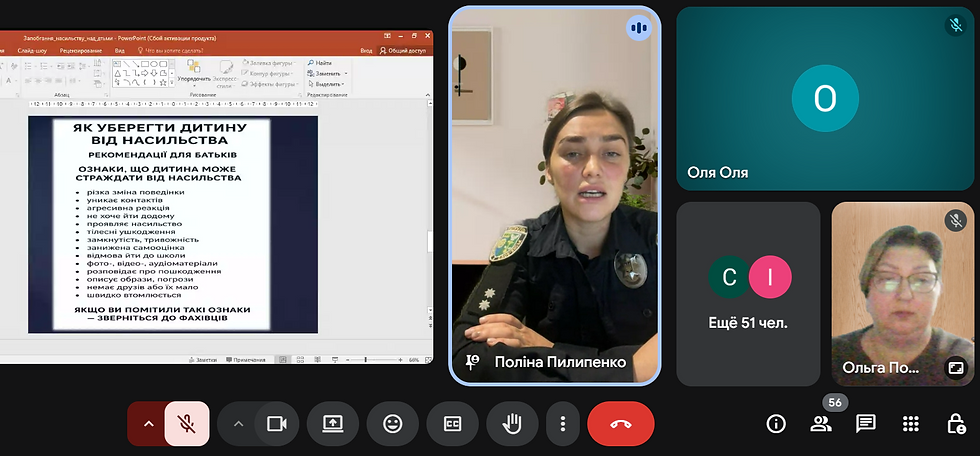980x456 pixels.
Task: Open meeting details info icon
Action: pyautogui.click(x=776, y=424)
